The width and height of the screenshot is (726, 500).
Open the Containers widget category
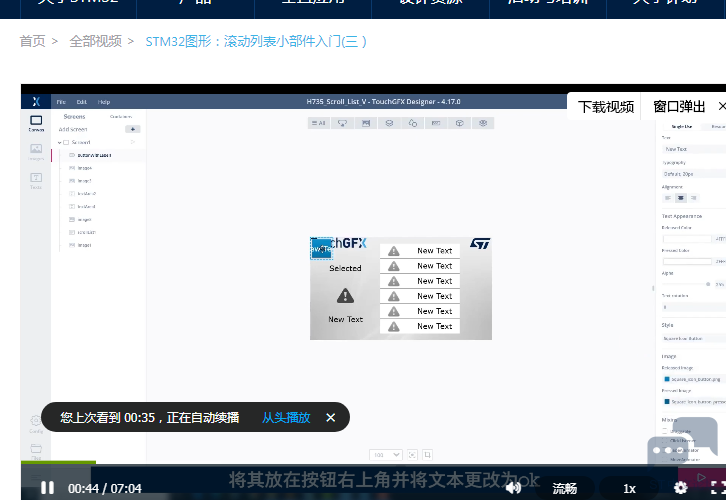389,123
